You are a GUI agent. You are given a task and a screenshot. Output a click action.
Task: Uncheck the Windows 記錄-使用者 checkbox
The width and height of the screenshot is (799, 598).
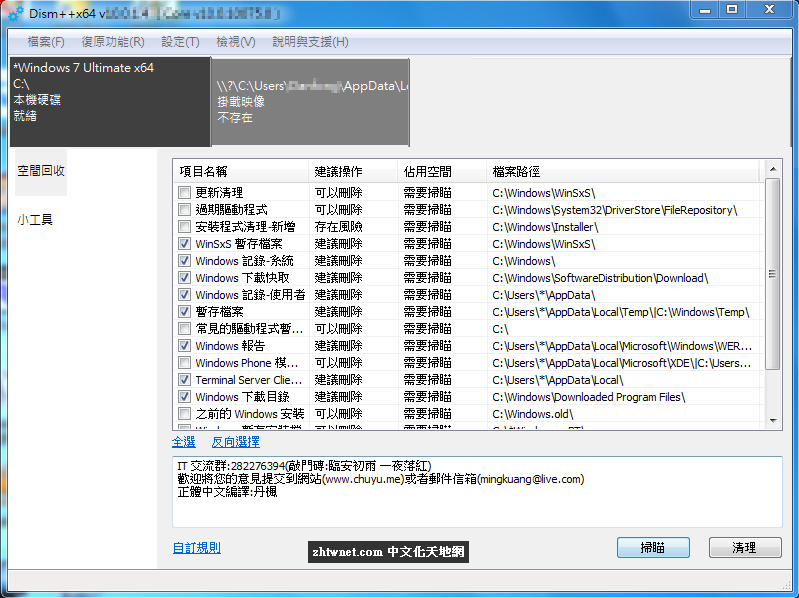coord(184,294)
